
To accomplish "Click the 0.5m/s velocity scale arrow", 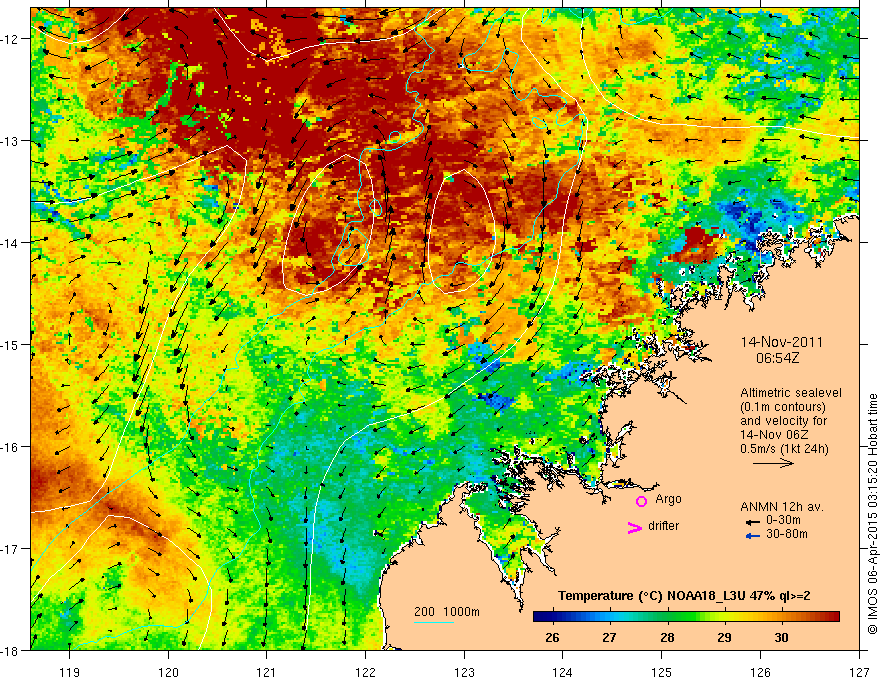I will pos(773,463).
